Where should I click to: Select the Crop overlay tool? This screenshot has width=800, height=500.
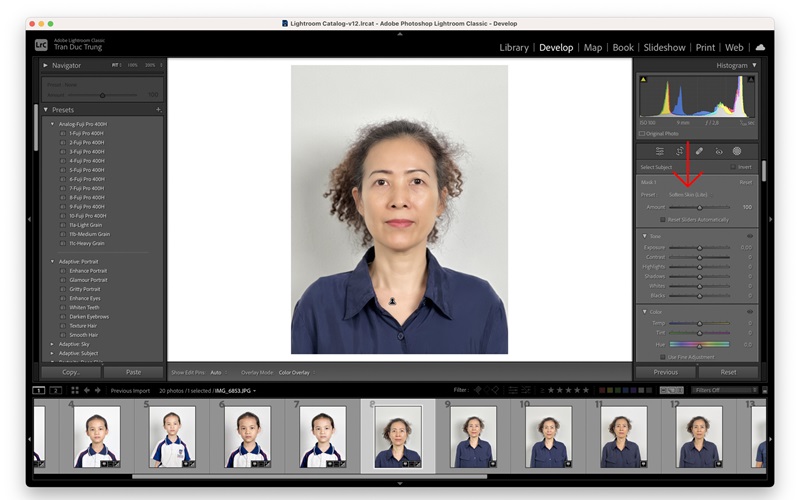tap(679, 151)
